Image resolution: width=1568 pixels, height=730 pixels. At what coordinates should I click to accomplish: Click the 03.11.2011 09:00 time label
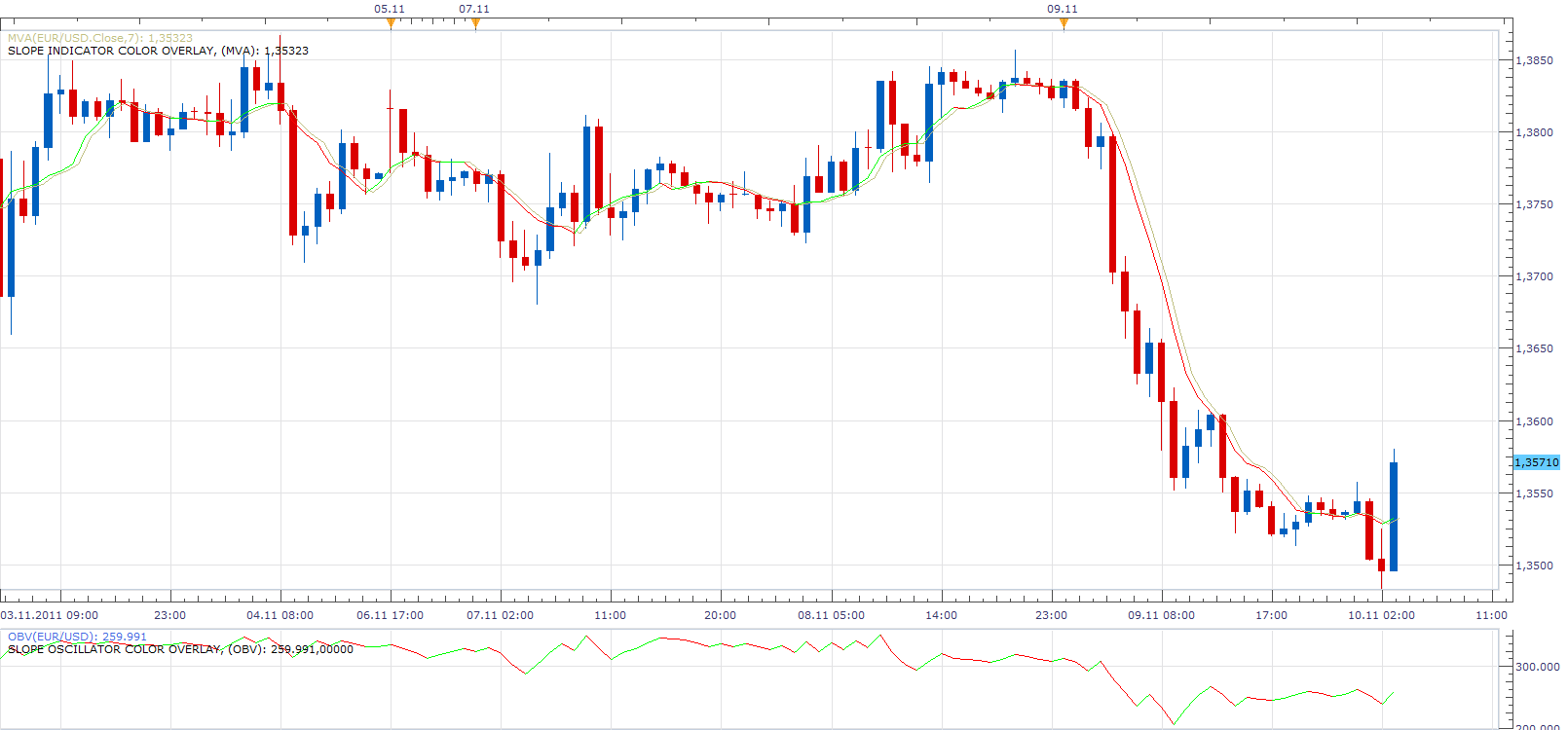(50, 615)
